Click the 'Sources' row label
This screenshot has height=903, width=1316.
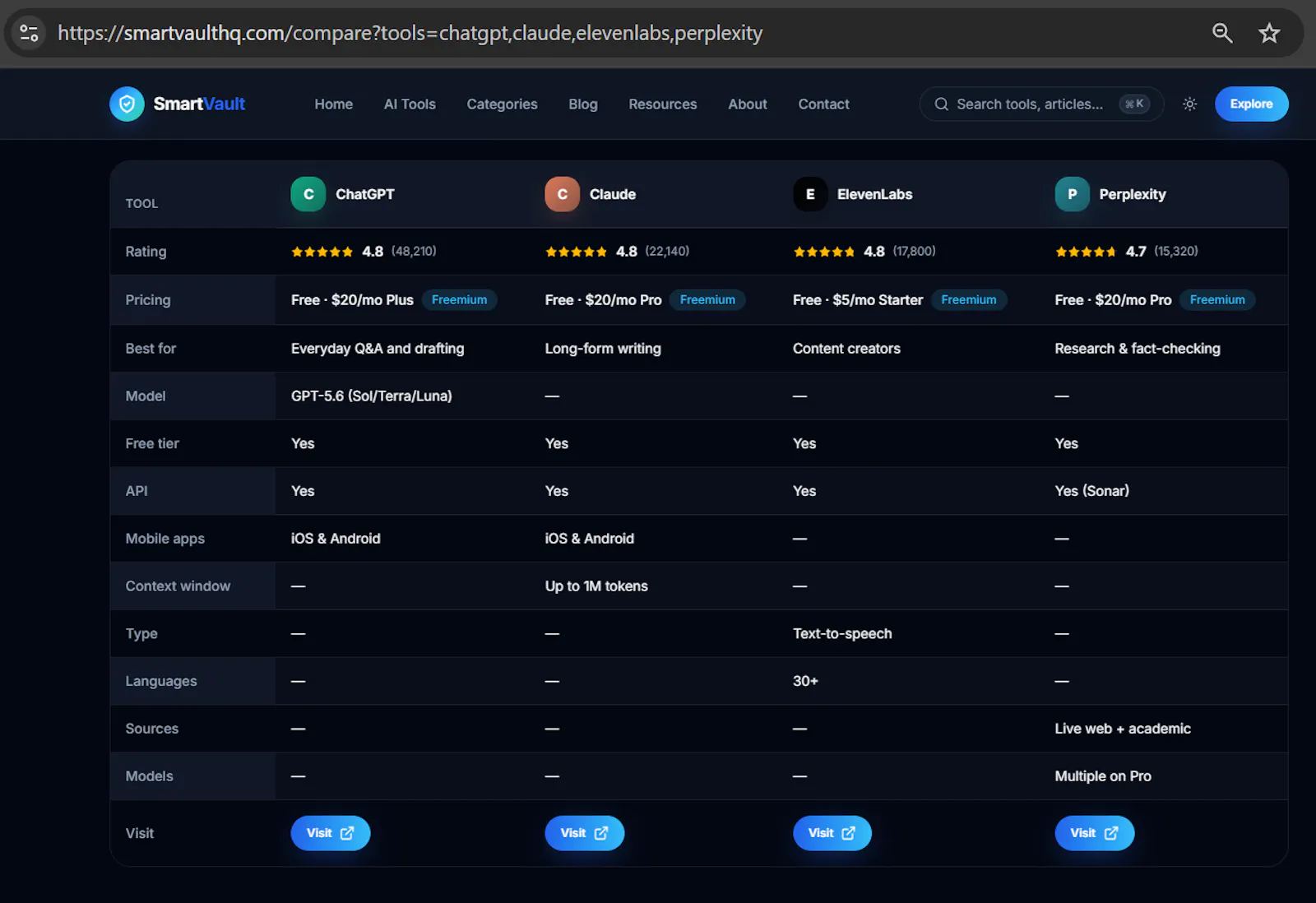click(151, 729)
